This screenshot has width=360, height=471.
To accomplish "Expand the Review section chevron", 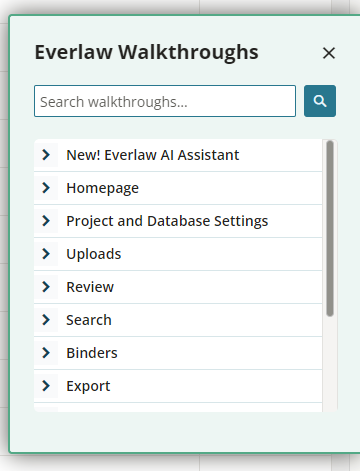I will pos(46,287).
